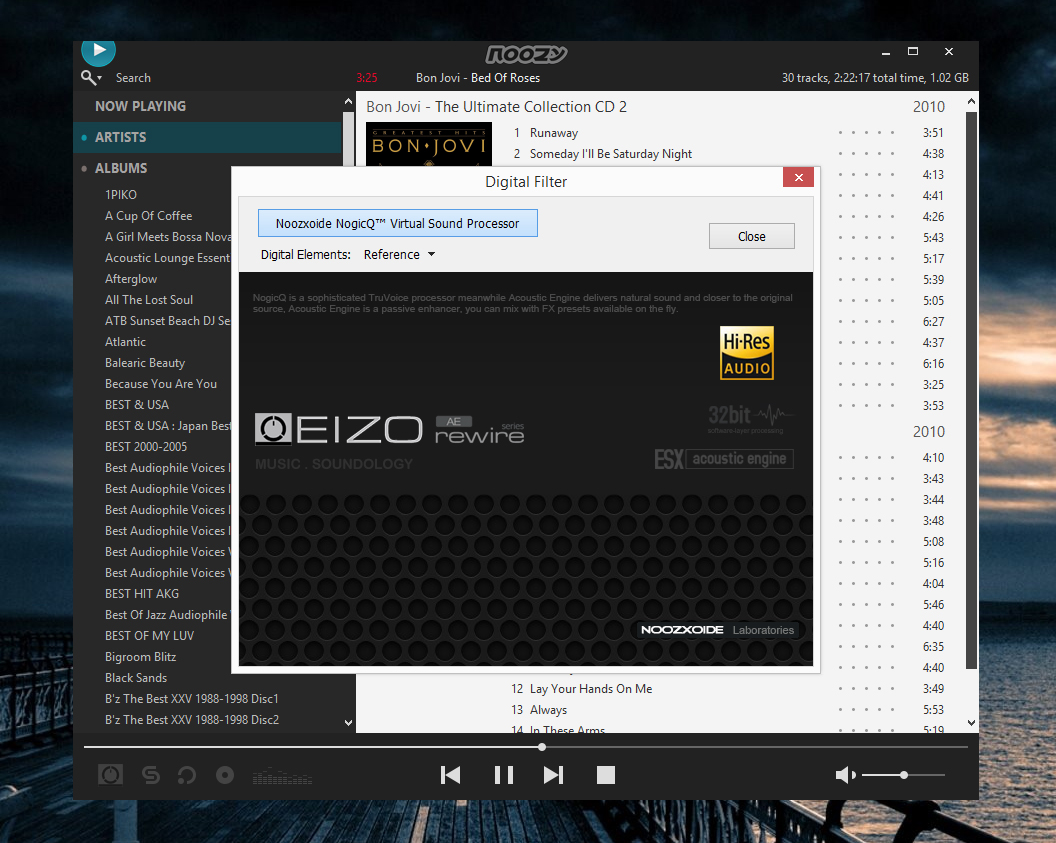Click the EIZO rewire logo
This screenshot has height=843, width=1056.
tap(390, 430)
